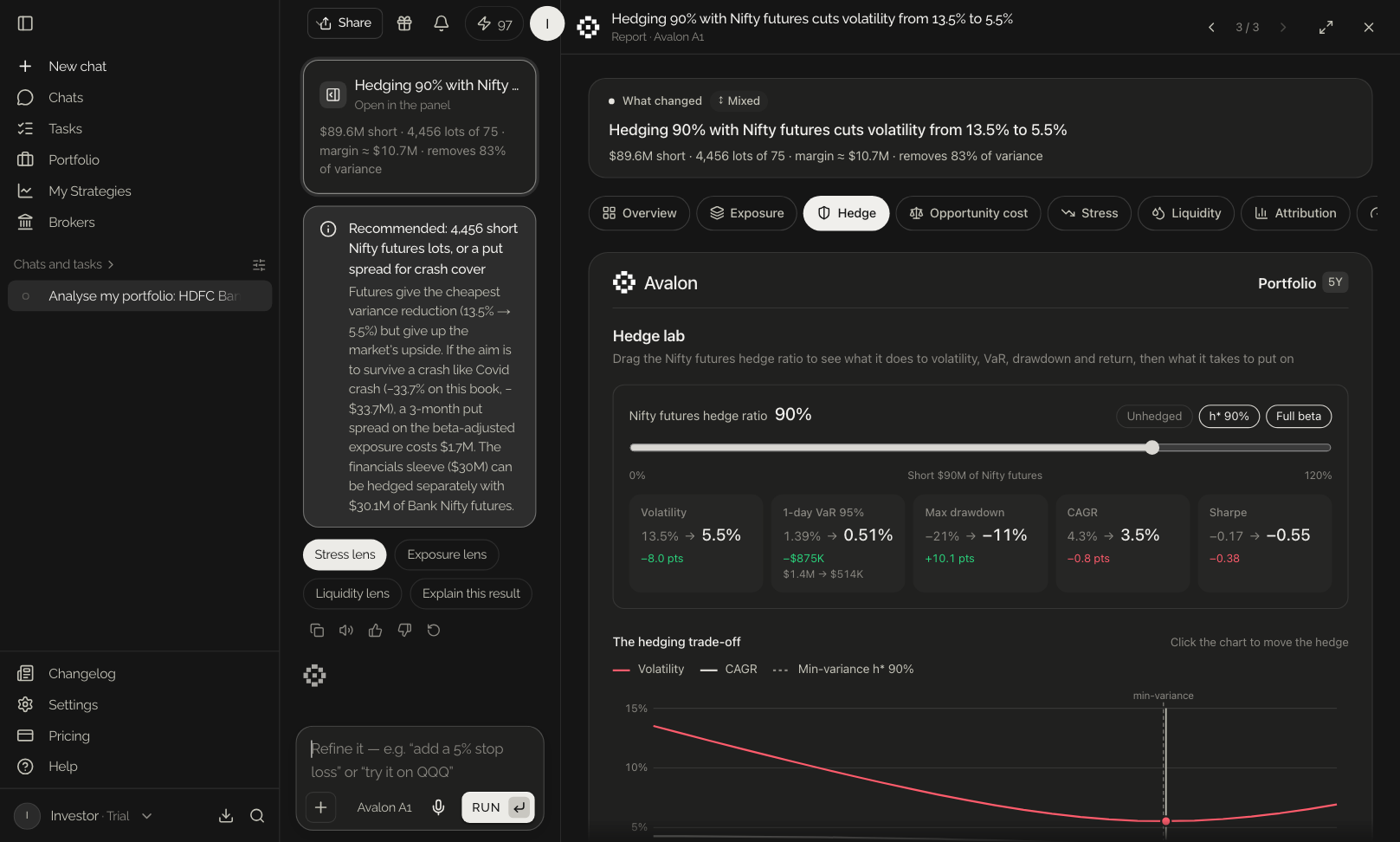
Task: Choose the Stress lens suggestion
Action: pos(345,554)
